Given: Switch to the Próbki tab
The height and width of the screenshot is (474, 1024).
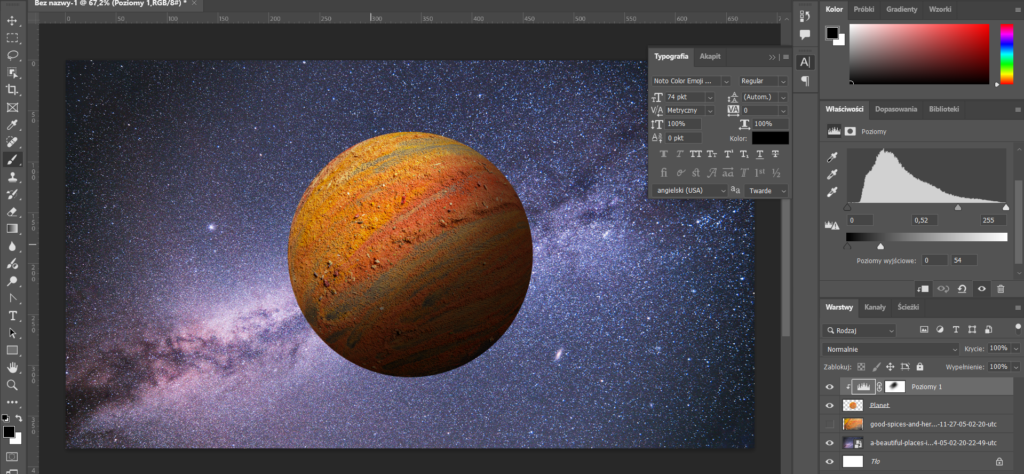Looking at the screenshot, I should tap(863, 9).
